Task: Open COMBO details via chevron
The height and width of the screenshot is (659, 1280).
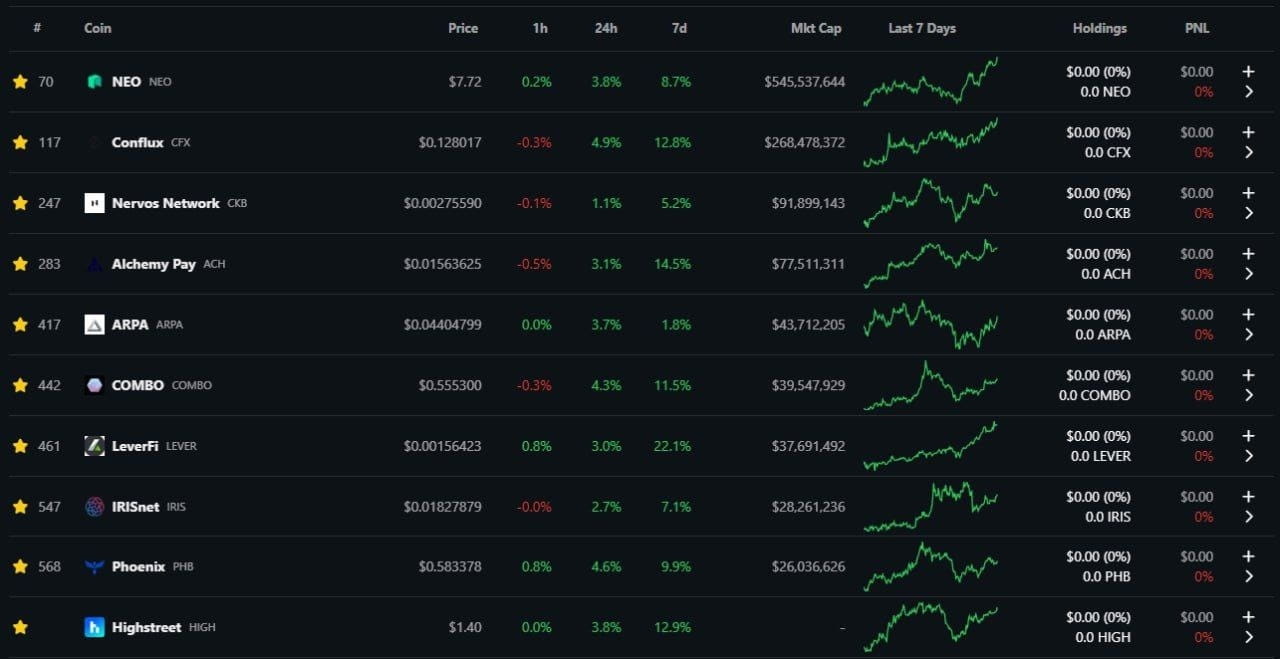Action: [x=1249, y=395]
